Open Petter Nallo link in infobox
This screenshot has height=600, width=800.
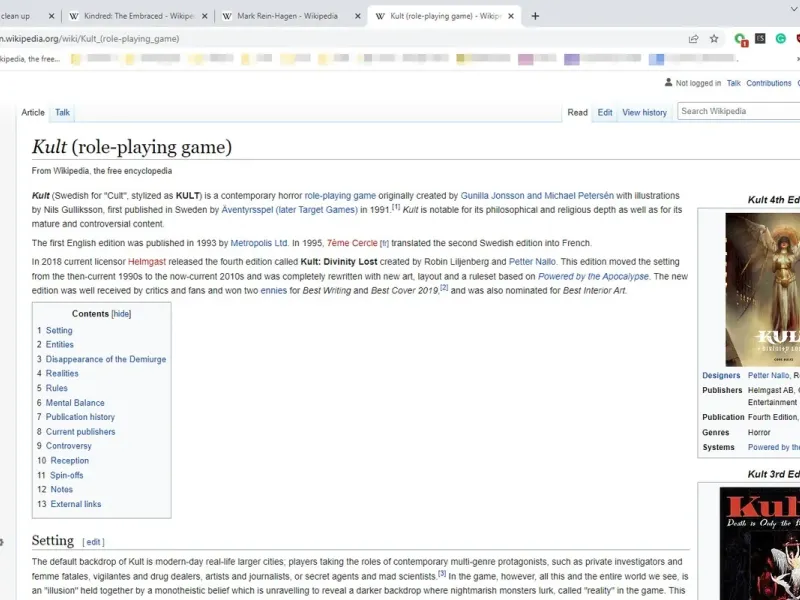768,376
